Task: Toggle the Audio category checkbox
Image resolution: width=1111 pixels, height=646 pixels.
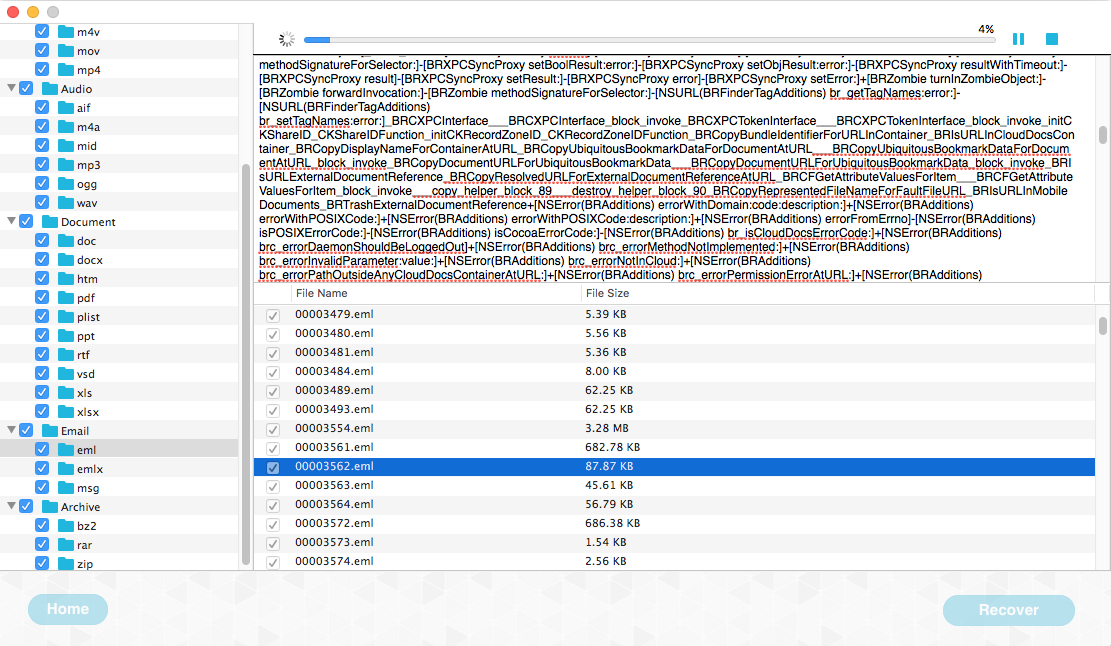Action: [x=26, y=89]
